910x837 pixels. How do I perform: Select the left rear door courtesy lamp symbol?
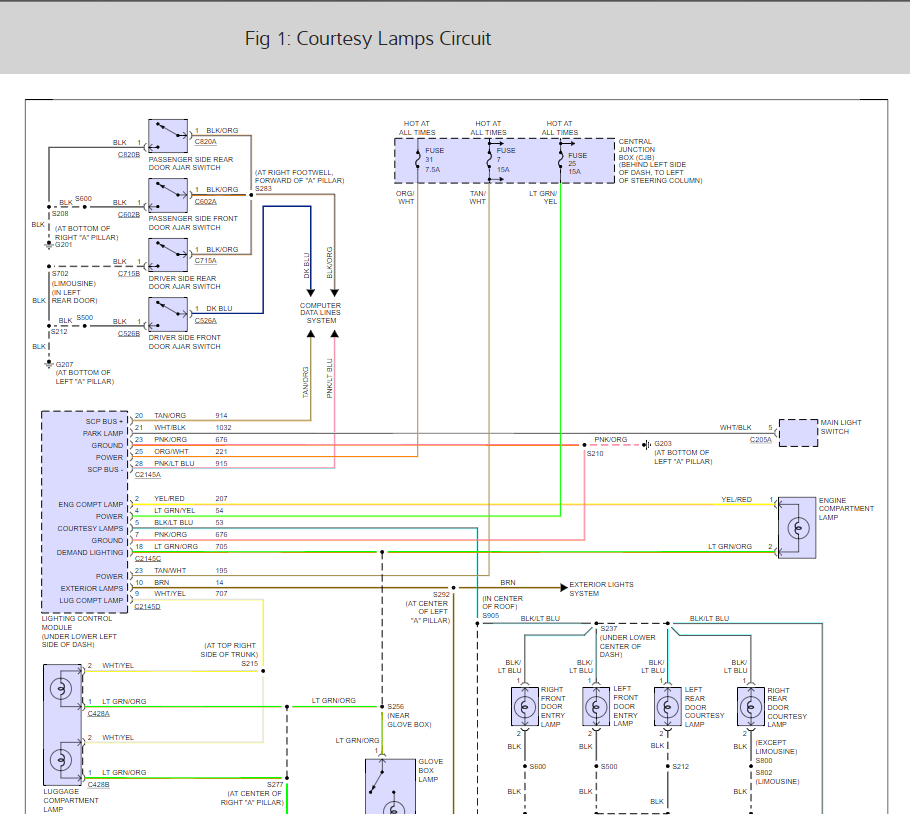pos(667,707)
